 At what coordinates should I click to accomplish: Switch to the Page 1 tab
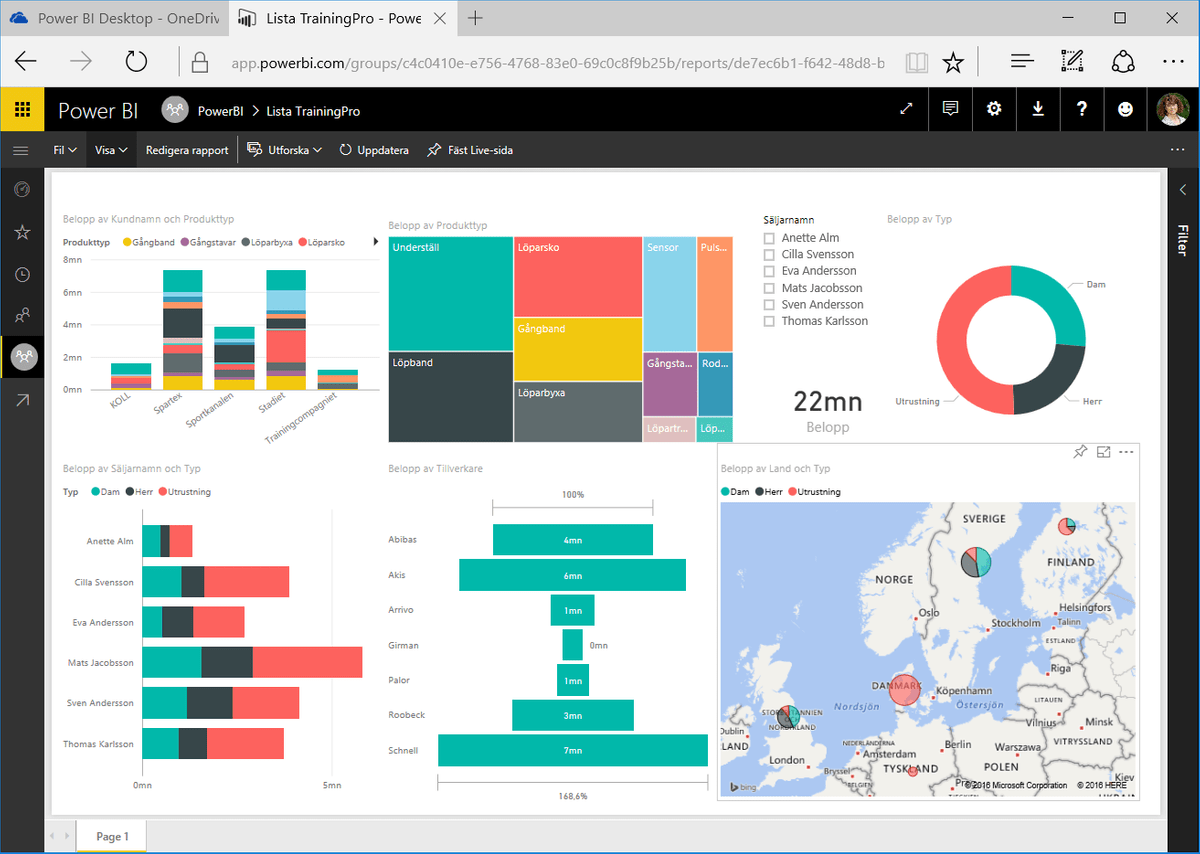(110, 836)
